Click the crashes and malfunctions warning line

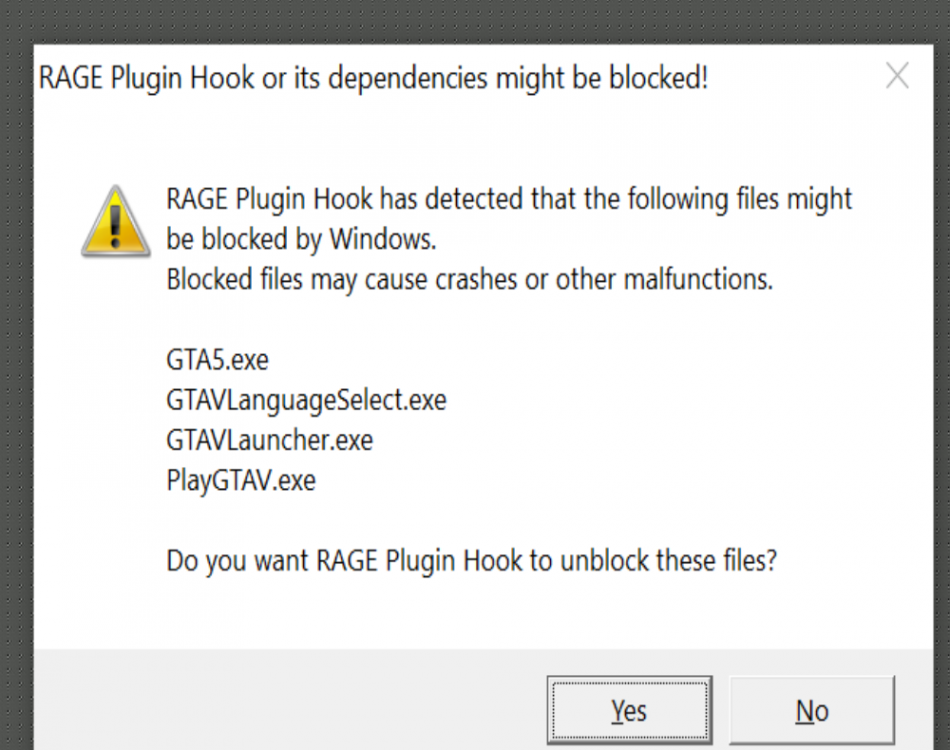click(x=468, y=279)
